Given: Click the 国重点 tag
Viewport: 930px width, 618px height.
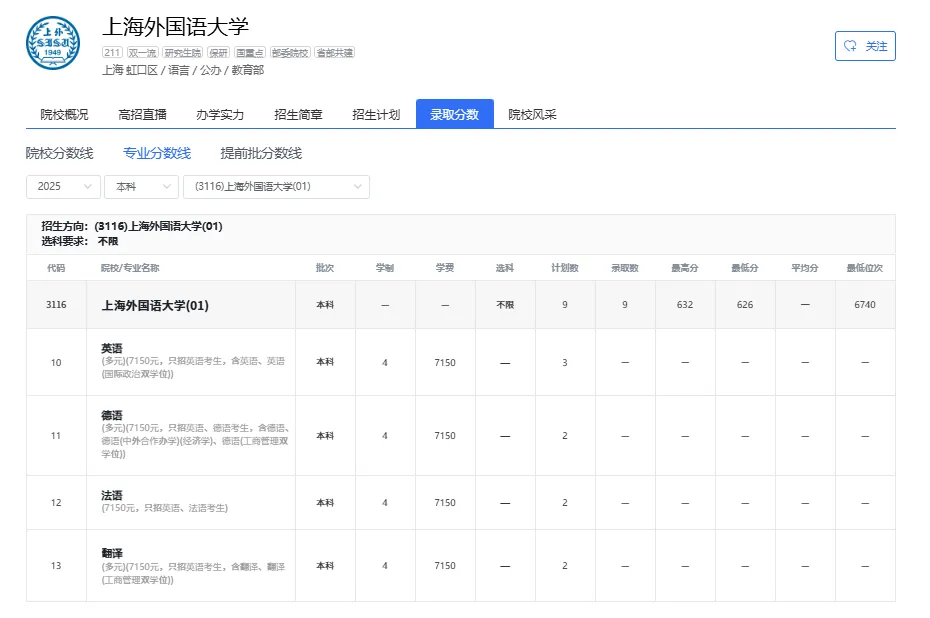Looking at the screenshot, I should pyautogui.click(x=250, y=53).
